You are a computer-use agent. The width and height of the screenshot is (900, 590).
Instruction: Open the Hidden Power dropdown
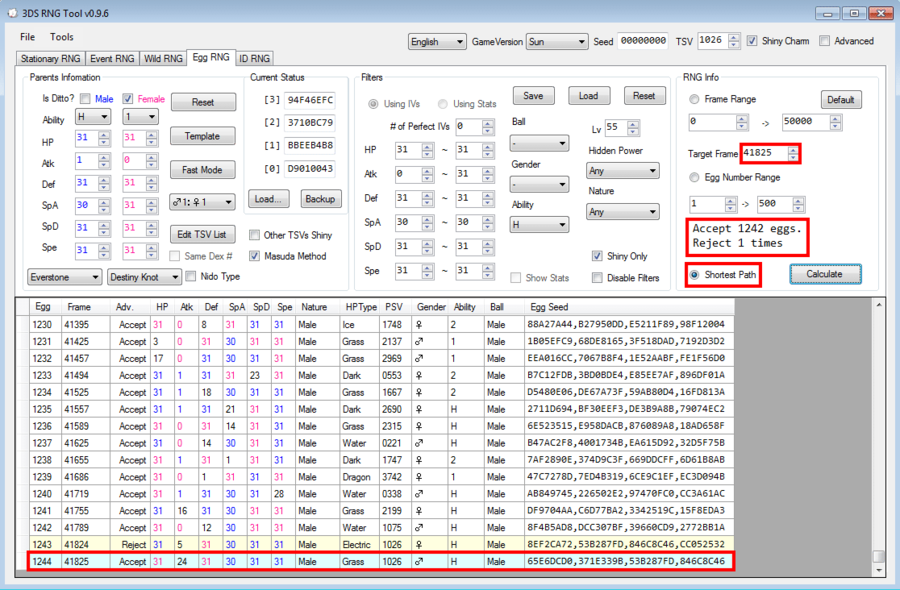tap(623, 170)
